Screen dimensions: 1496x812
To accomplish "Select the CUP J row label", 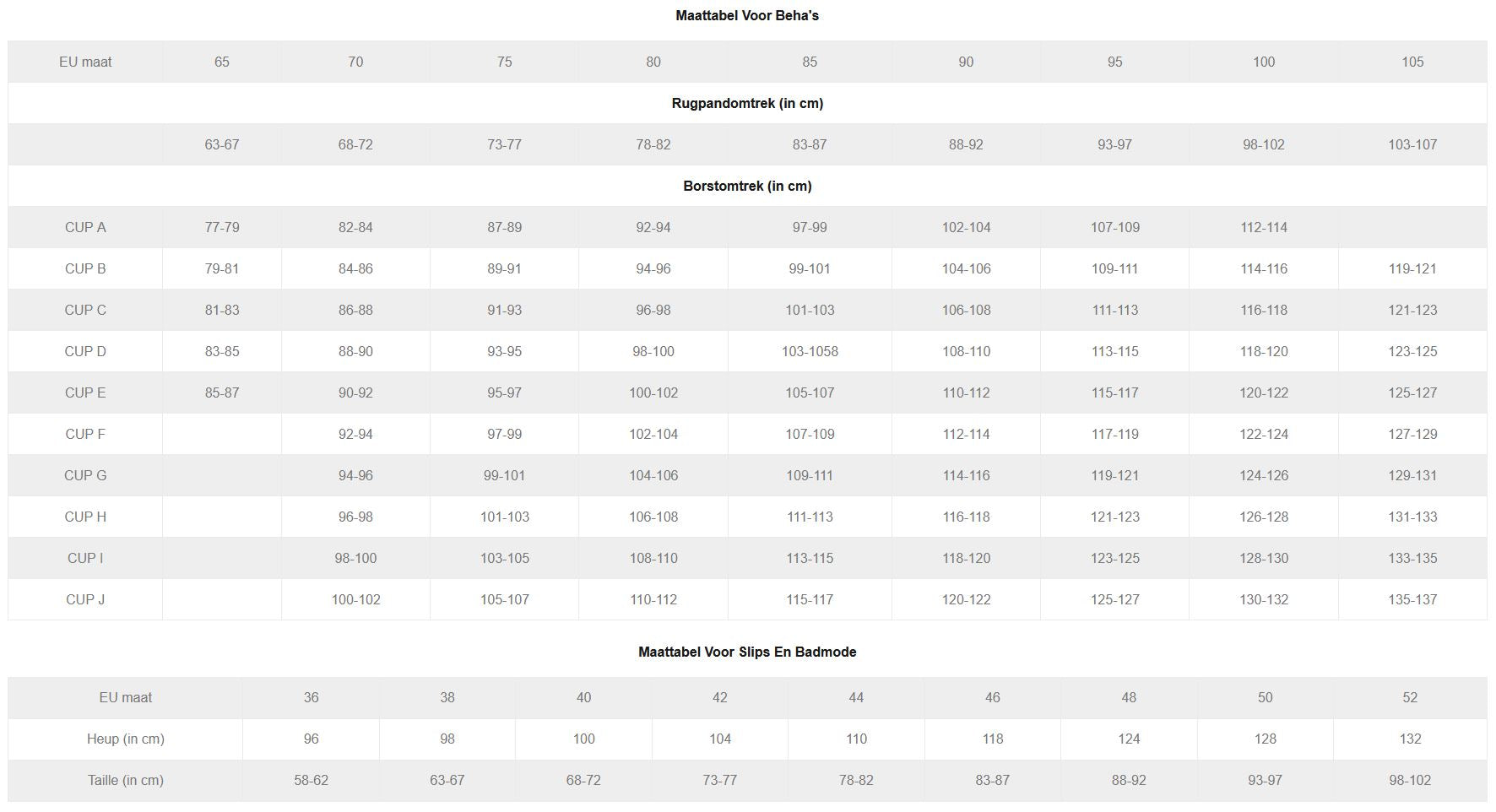I will point(85,599).
